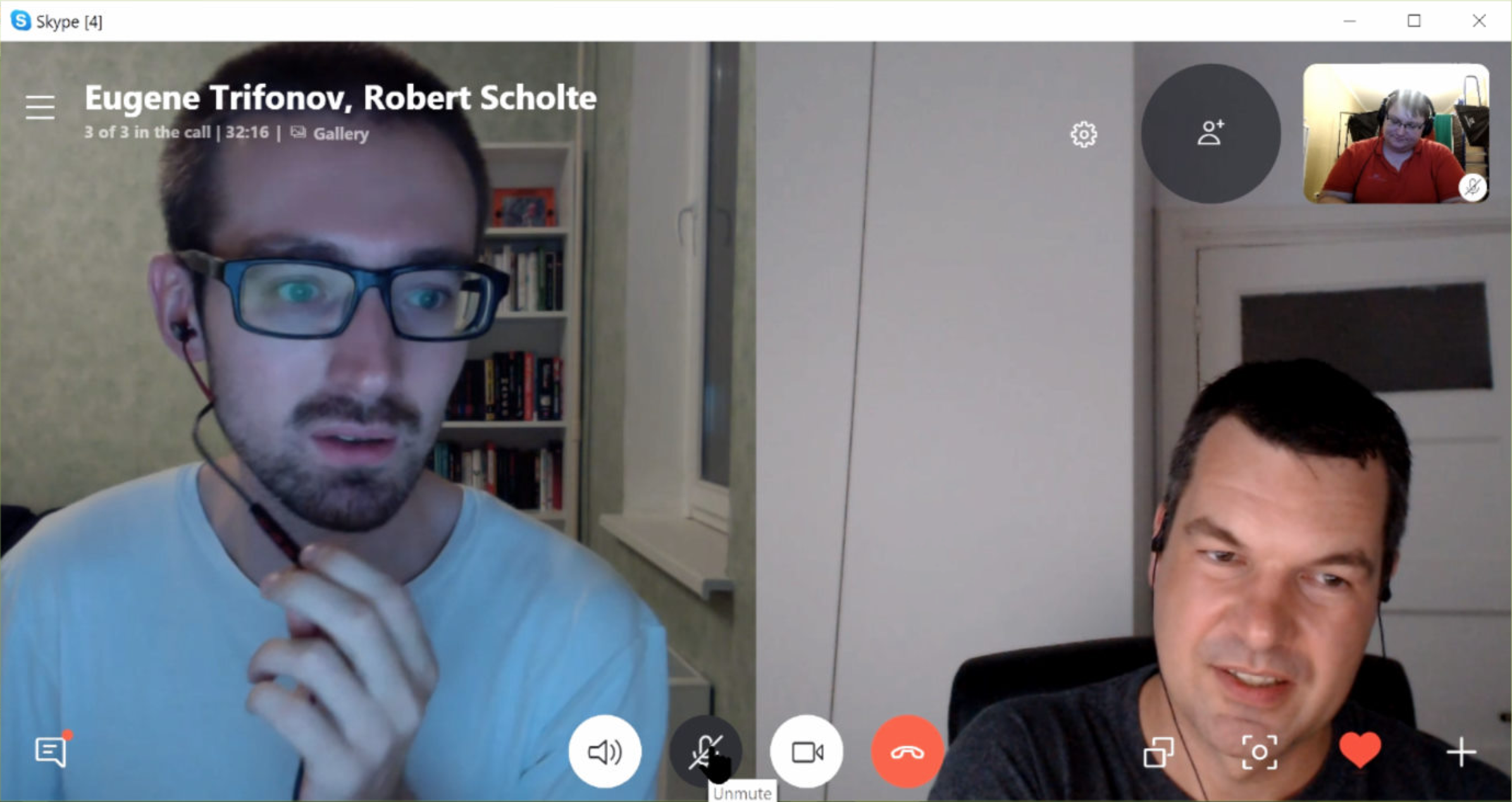End the call with the red hang-up button
The height and width of the screenshot is (802, 1512).
908,752
